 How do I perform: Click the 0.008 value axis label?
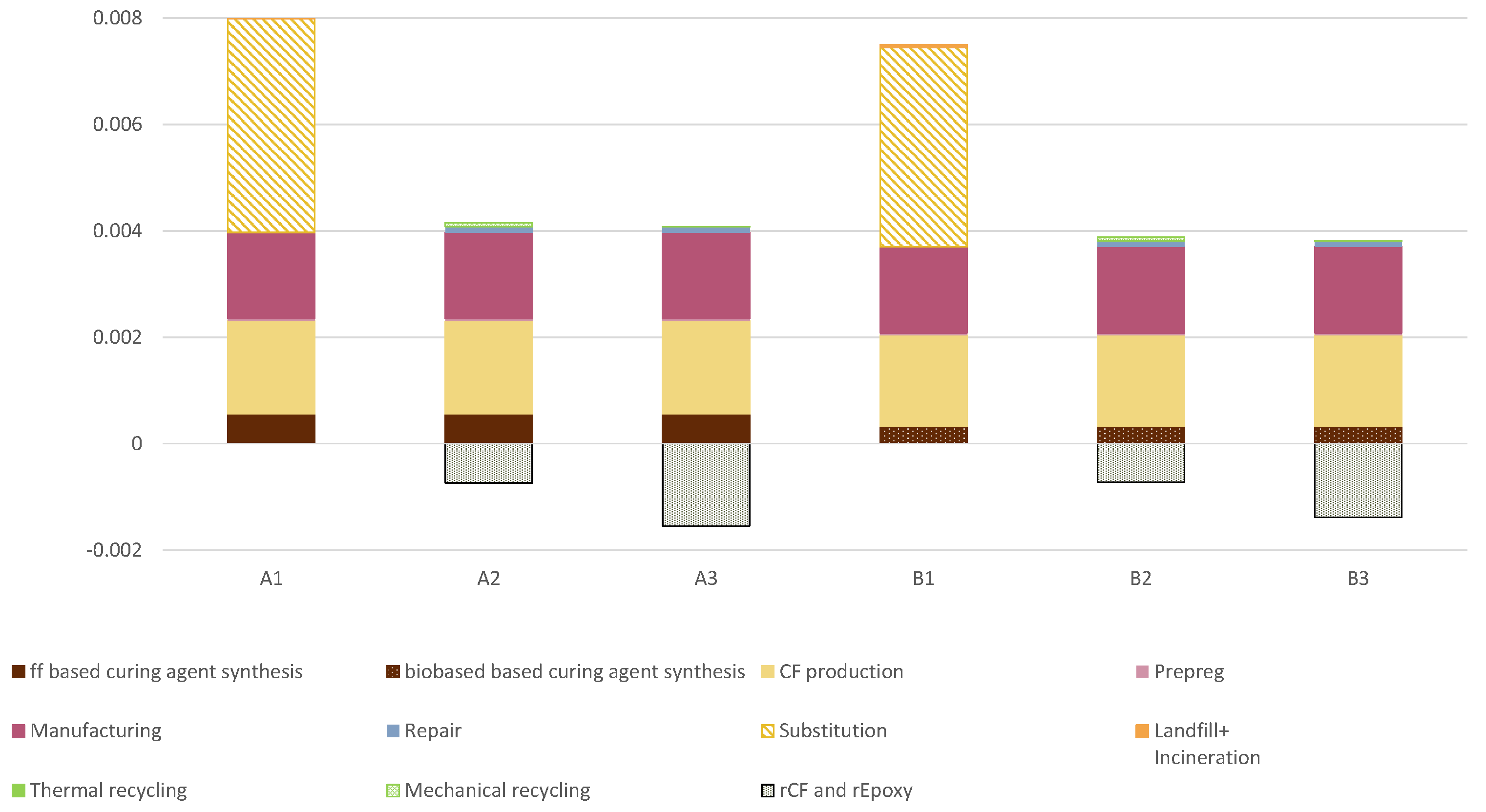[x=117, y=18]
